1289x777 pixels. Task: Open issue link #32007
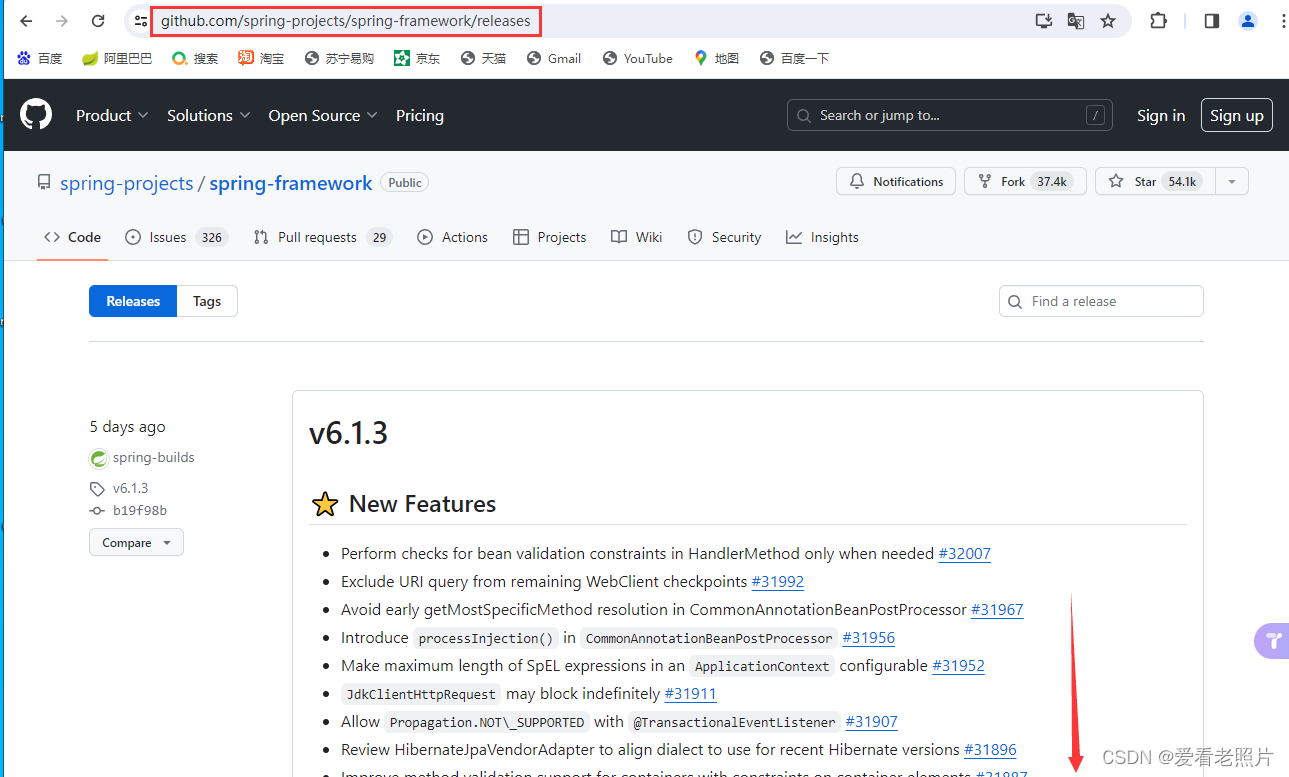(x=964, y=554)
